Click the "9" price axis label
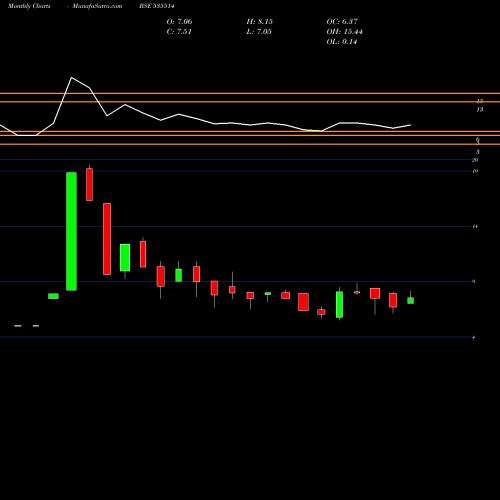This screenshot has width=500, height=500. pos(474,281)
